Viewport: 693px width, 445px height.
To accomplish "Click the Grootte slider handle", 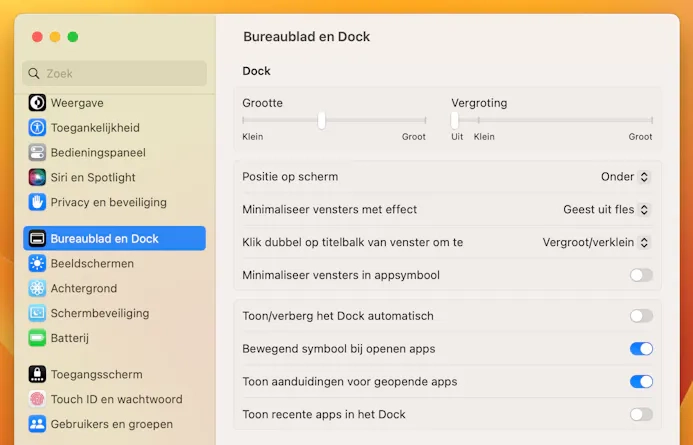I will click(x=321, y=120).
